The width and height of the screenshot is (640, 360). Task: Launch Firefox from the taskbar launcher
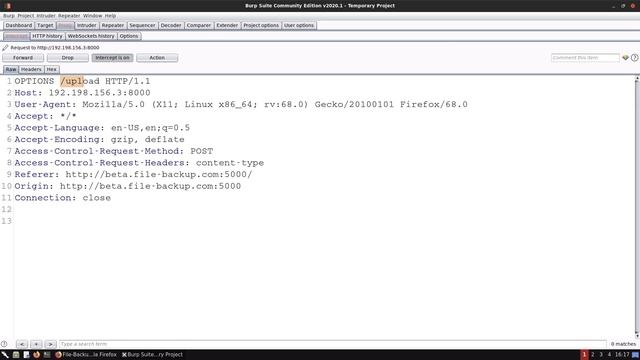[37, 355]
